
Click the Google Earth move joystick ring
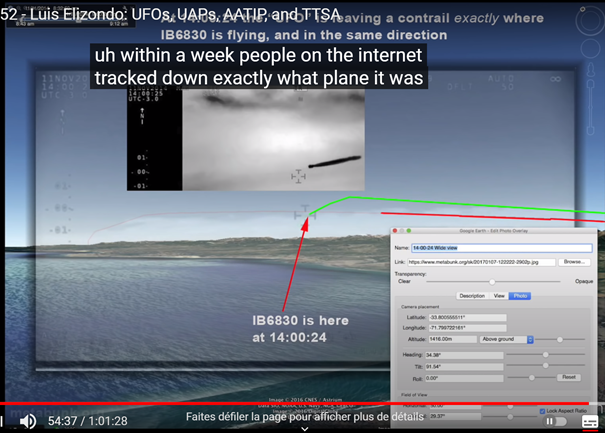590,49
